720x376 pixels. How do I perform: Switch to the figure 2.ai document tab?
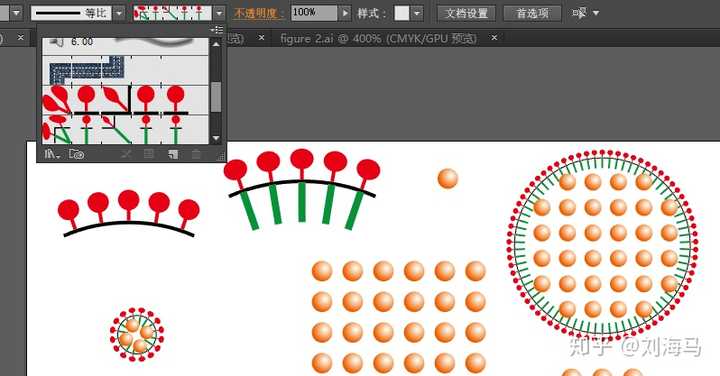tap(379, 39)
